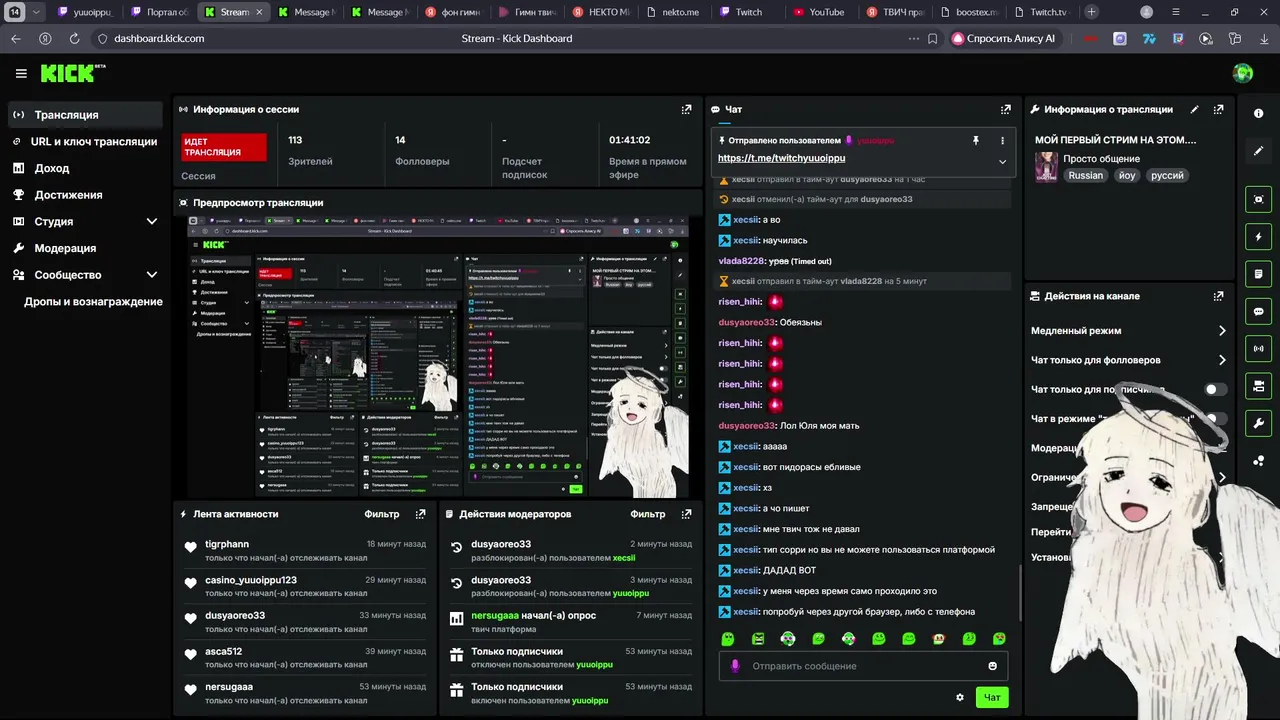Click the purple microphone icon in the chat input

pyautogui.click(x=735, y=666)
